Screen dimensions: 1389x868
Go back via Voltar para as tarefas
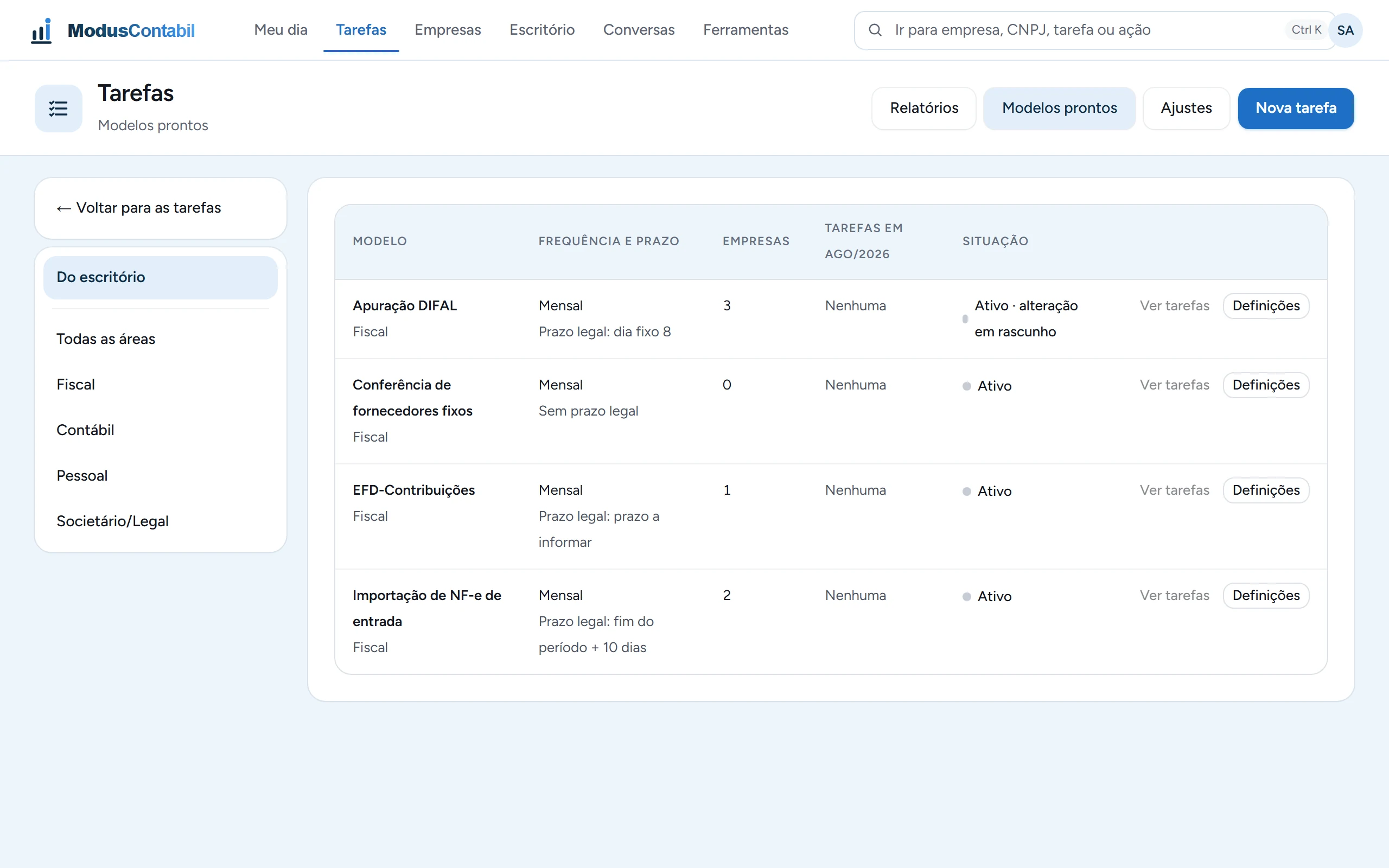138,208
